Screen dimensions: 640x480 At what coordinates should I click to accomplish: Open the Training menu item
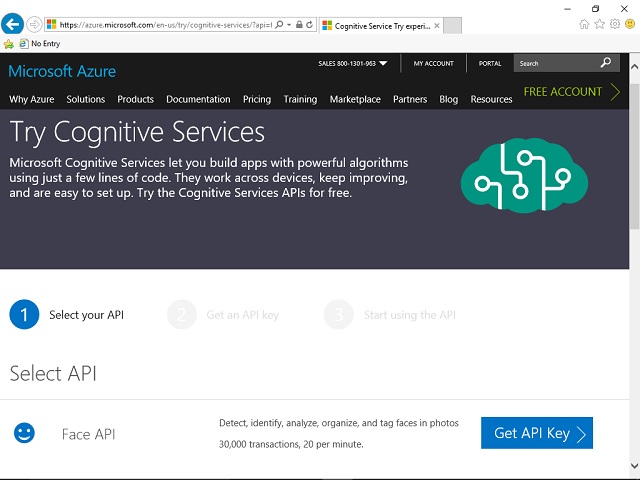(300, 99)
